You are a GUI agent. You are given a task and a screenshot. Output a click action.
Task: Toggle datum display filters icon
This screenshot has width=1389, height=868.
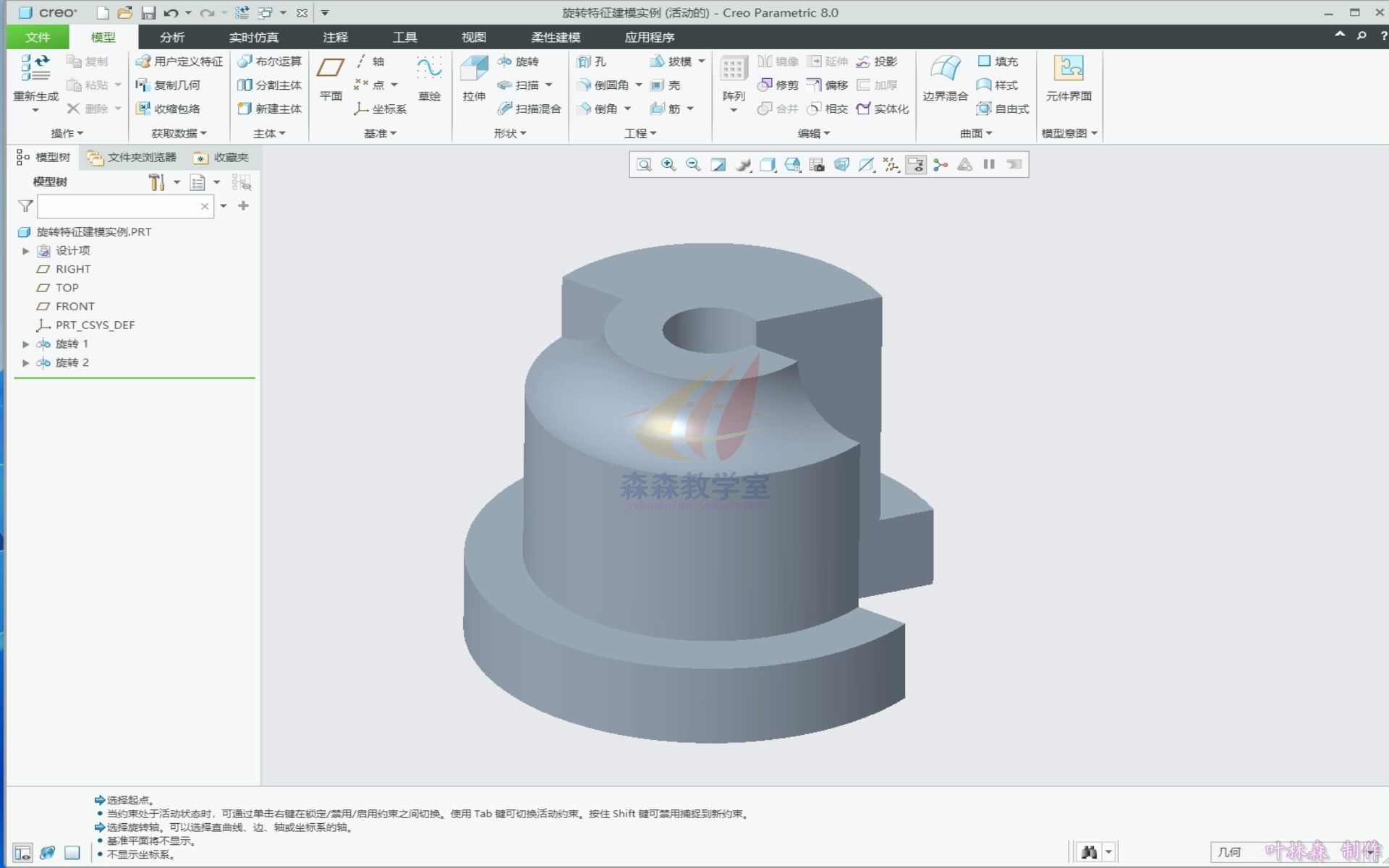point(891,165)
